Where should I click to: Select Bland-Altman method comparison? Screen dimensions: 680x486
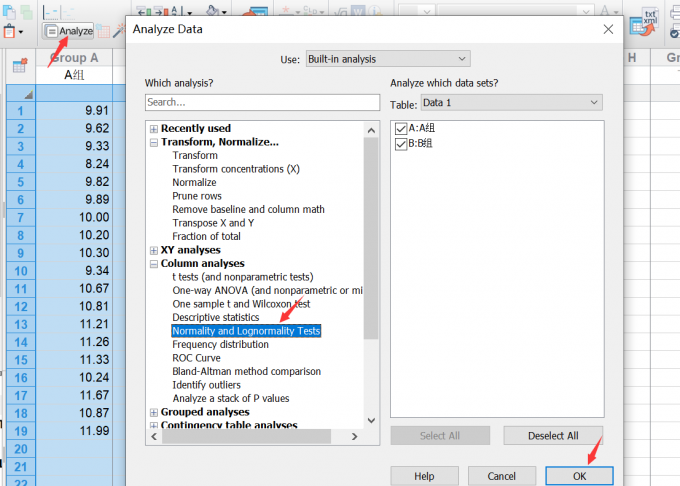246,371
